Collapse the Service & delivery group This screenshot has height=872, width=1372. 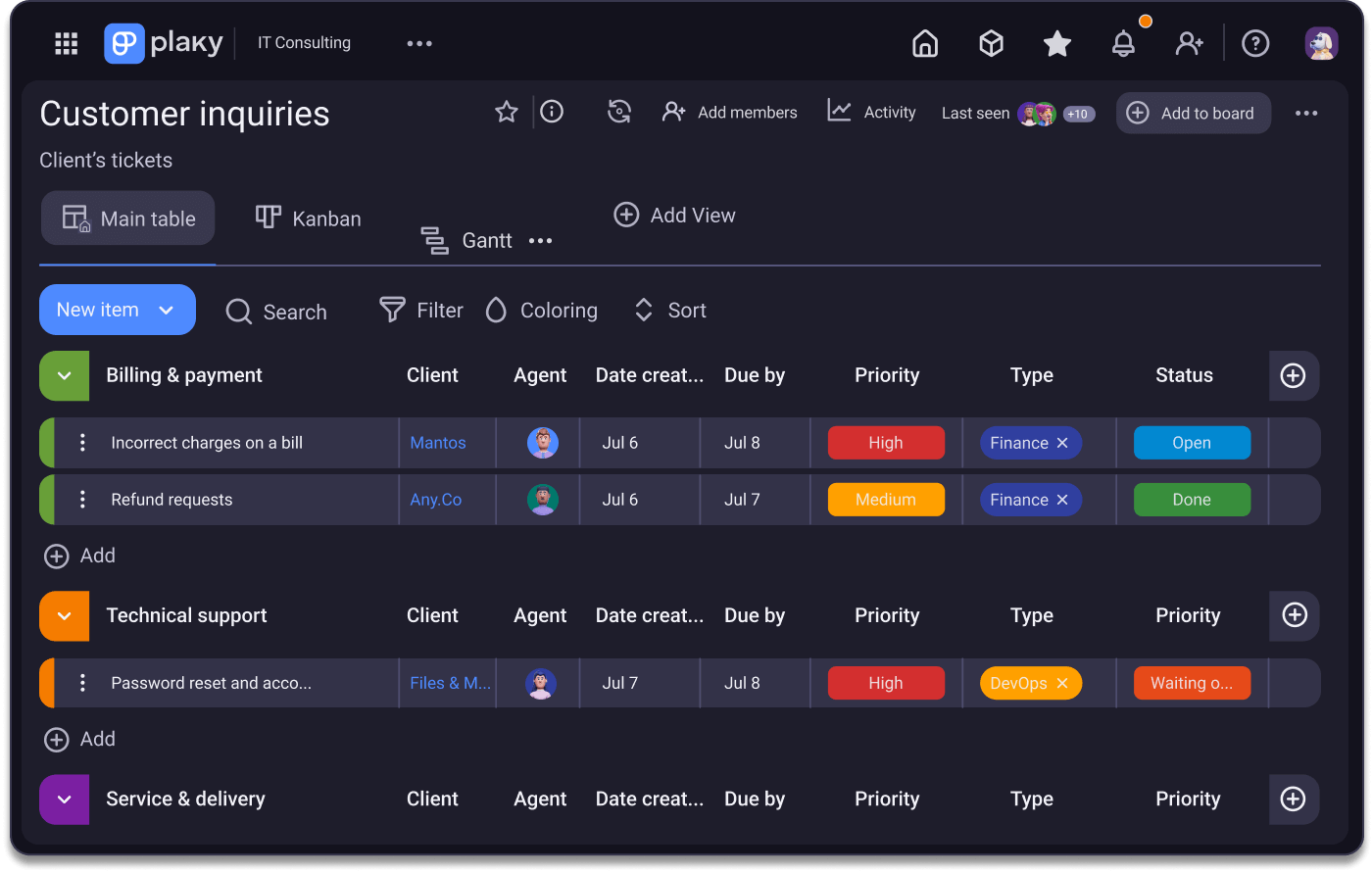64,799
